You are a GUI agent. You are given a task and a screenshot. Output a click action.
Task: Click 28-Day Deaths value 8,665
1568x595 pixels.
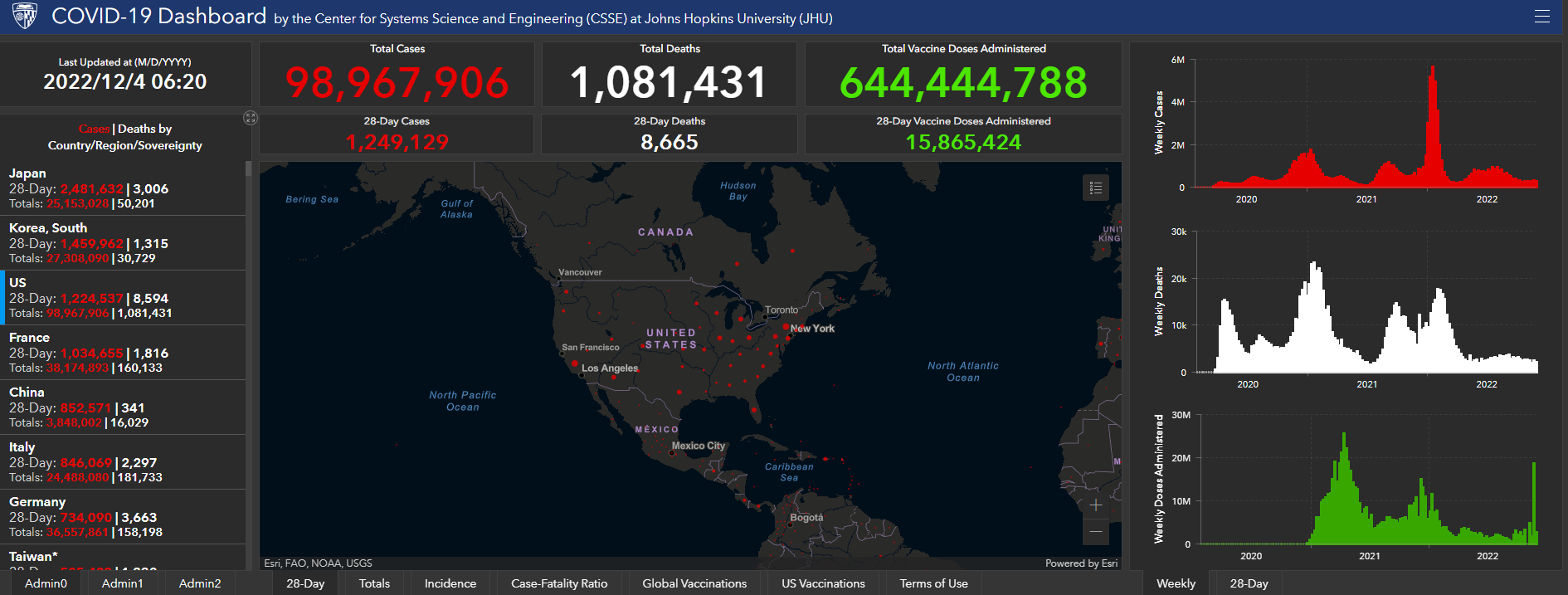coord(670,142)
